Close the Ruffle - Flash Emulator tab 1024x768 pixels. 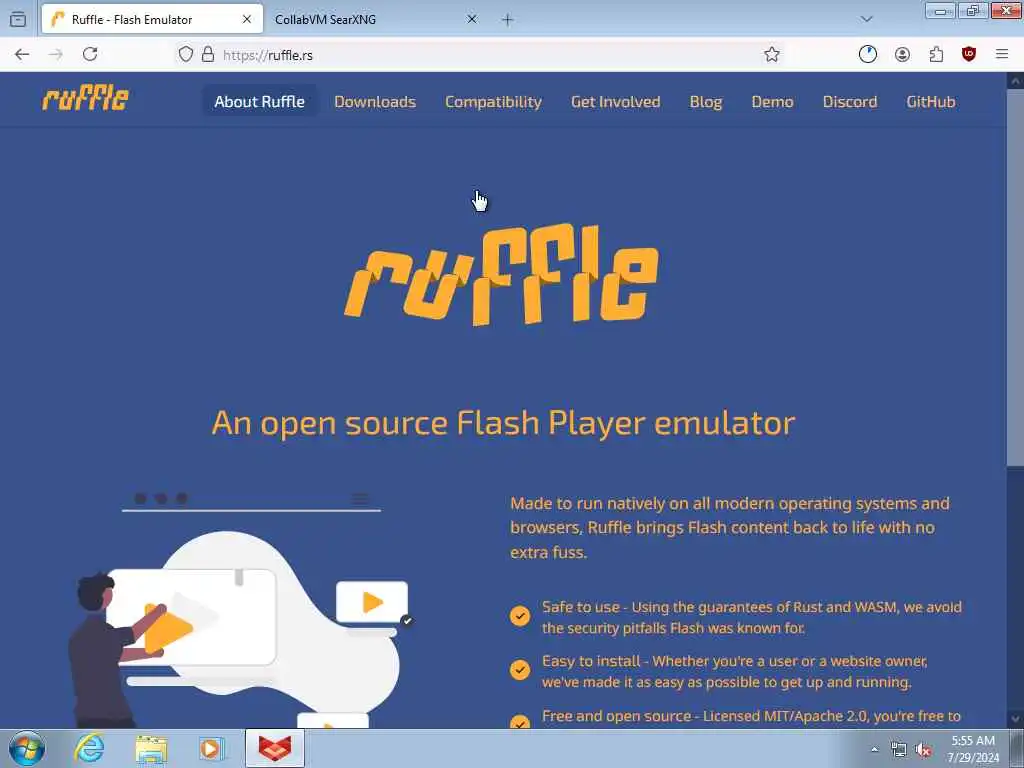pyautogui.click(x=247, y=20)
